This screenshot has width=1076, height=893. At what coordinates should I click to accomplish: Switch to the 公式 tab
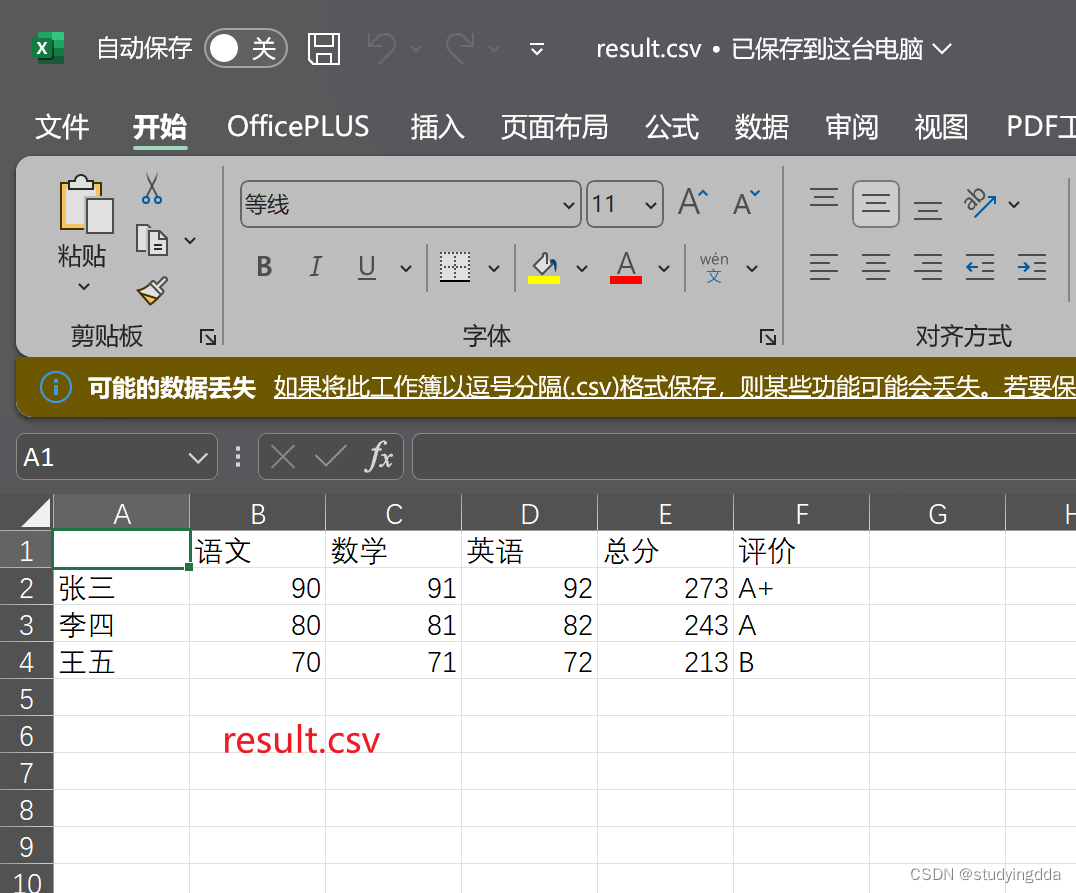(672, 127)
